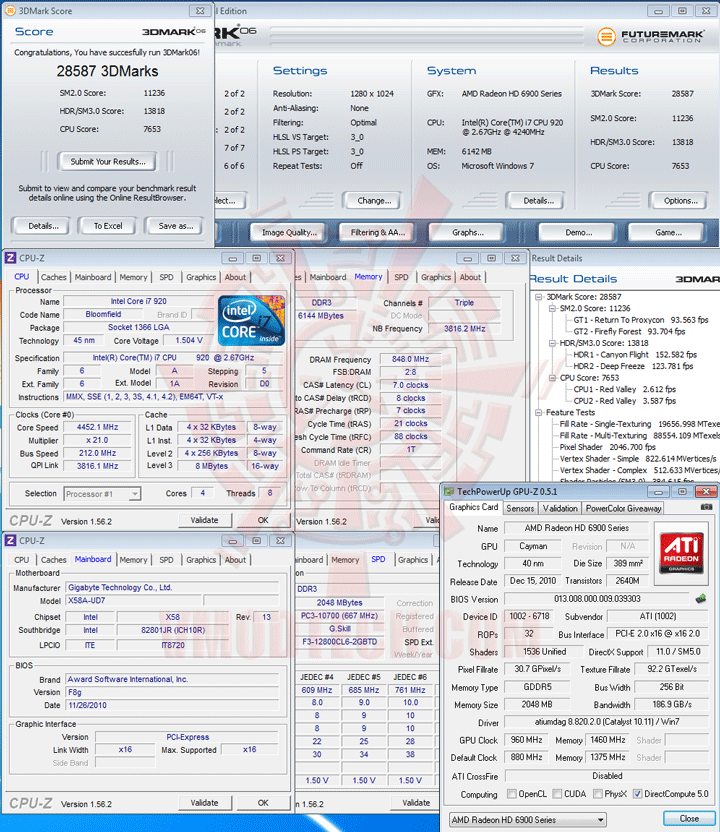This screenshot has width=720, height=832.
Task: Click the ATI Radeon logo in GPU-Z
Action: (x=681, y=553)
